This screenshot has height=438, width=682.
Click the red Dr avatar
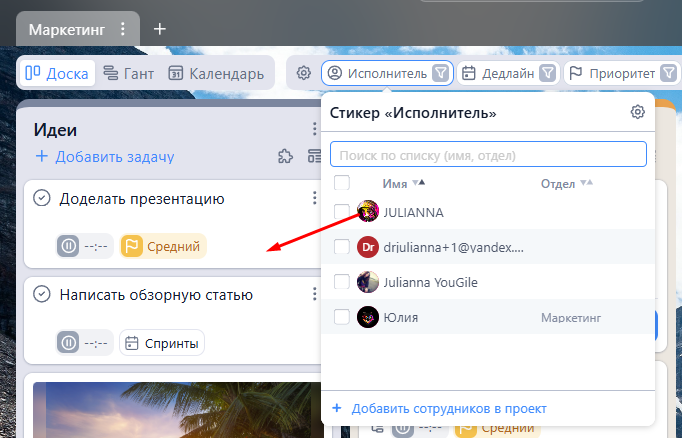(x=368, y=247)
